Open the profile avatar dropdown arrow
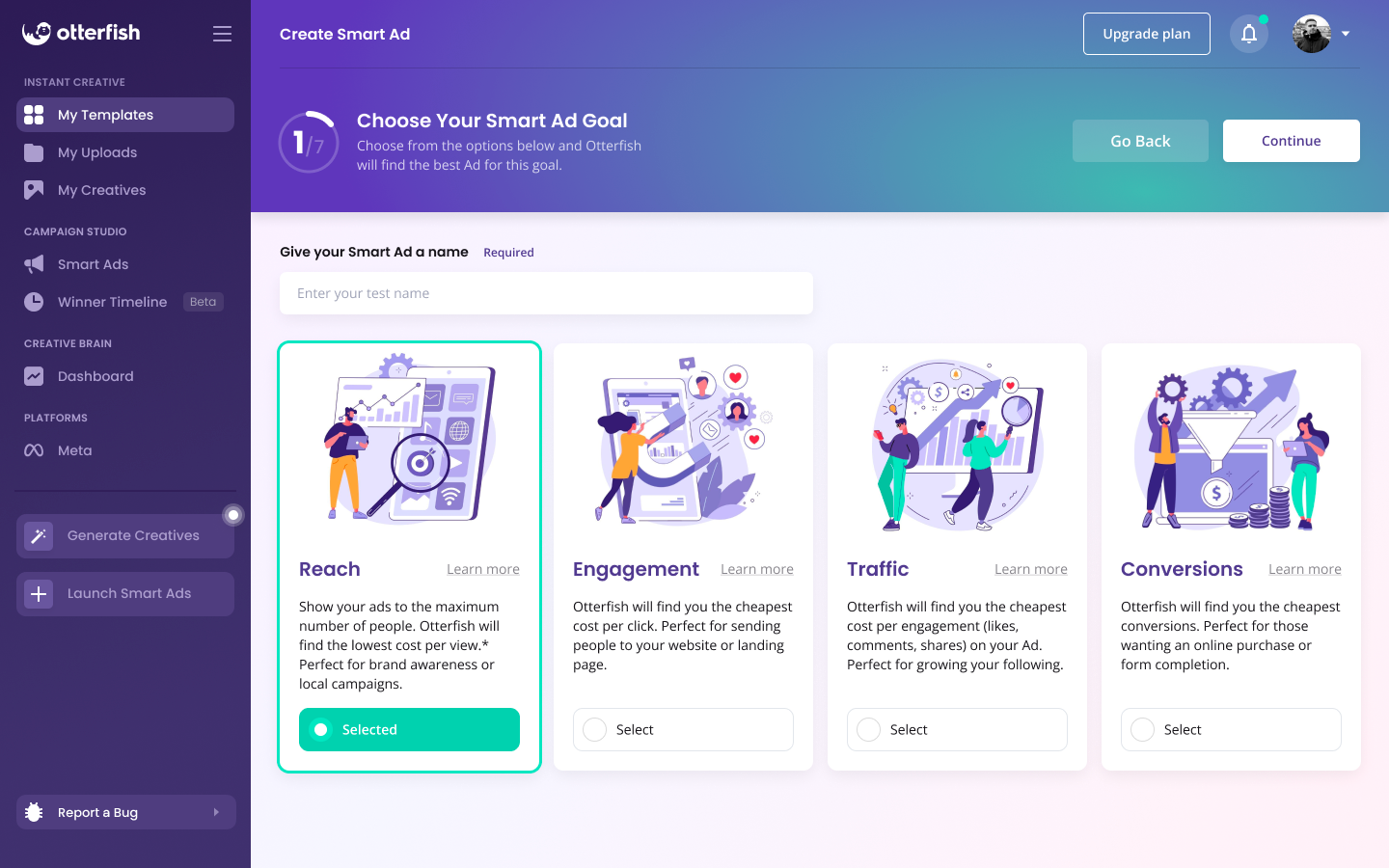Screen dimensions: 1389x868 tap(1346, 34)
